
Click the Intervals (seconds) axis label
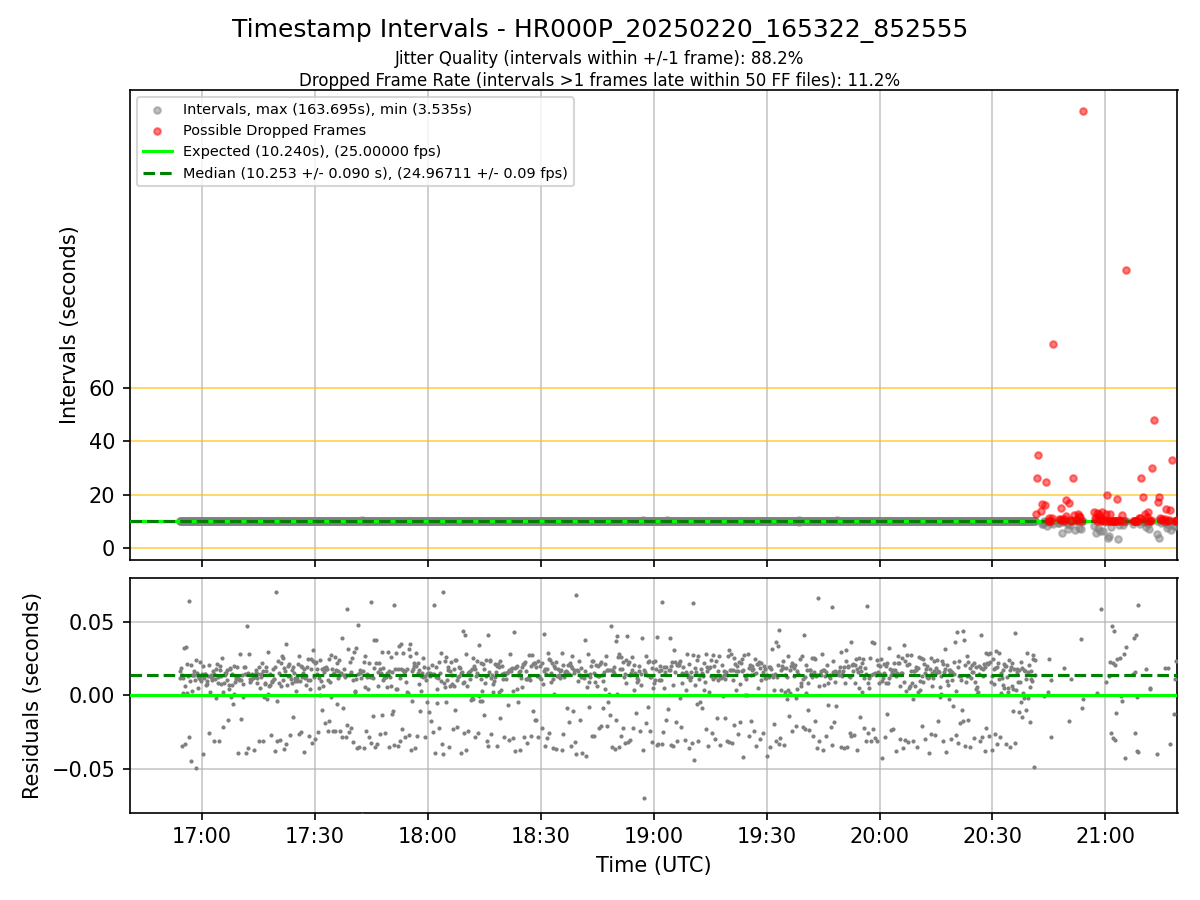(x=69, y=325)
